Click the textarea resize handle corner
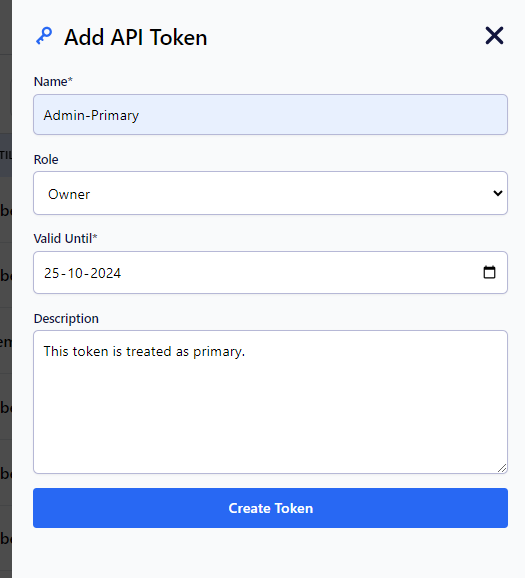The width and height of the screenshot is (525, 578). click(x=502, y=468)
